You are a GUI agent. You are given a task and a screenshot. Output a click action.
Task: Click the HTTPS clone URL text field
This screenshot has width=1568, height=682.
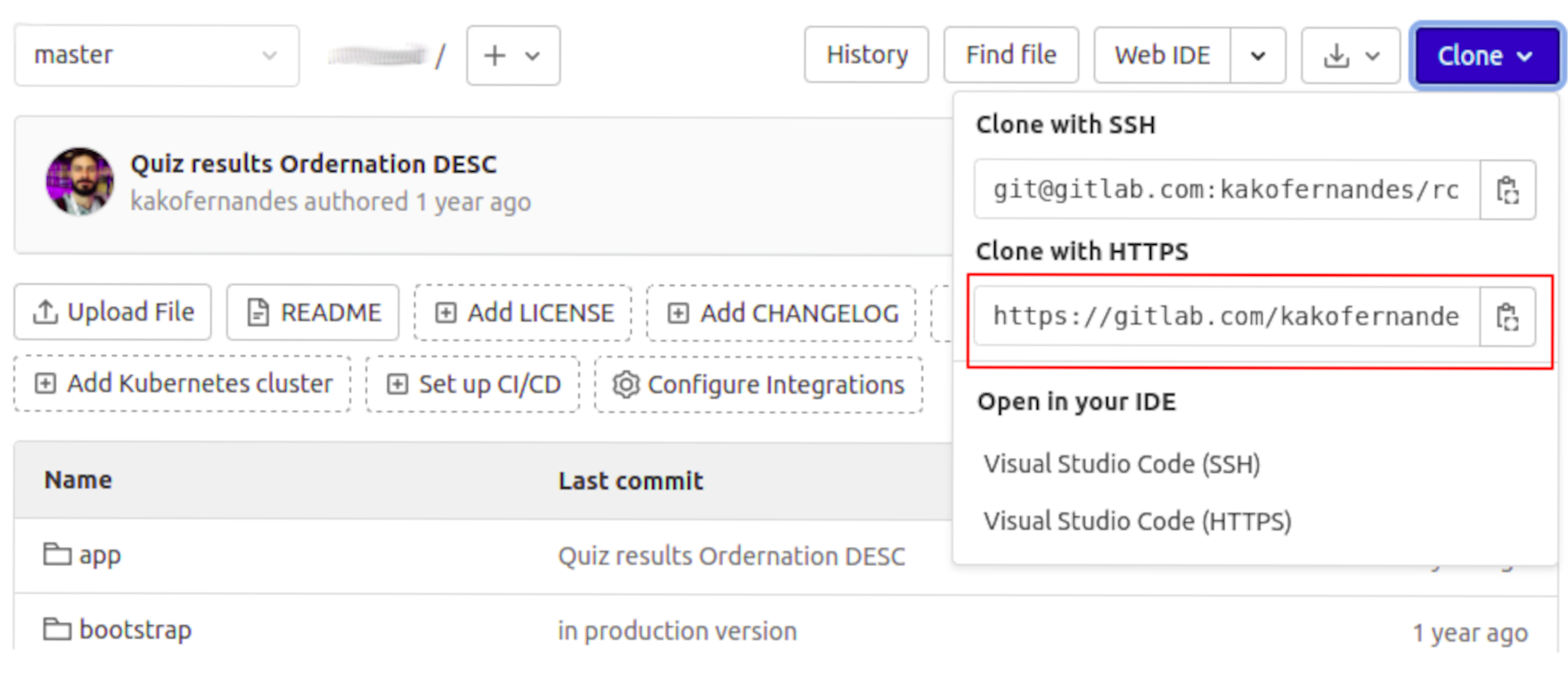click(1226, 317)
